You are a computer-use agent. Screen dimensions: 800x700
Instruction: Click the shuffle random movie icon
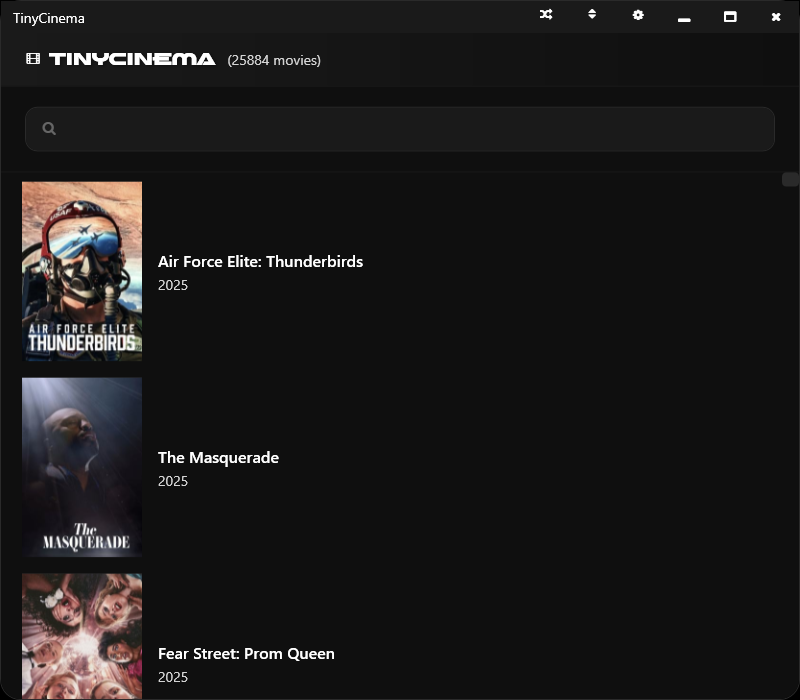[546, 15]
